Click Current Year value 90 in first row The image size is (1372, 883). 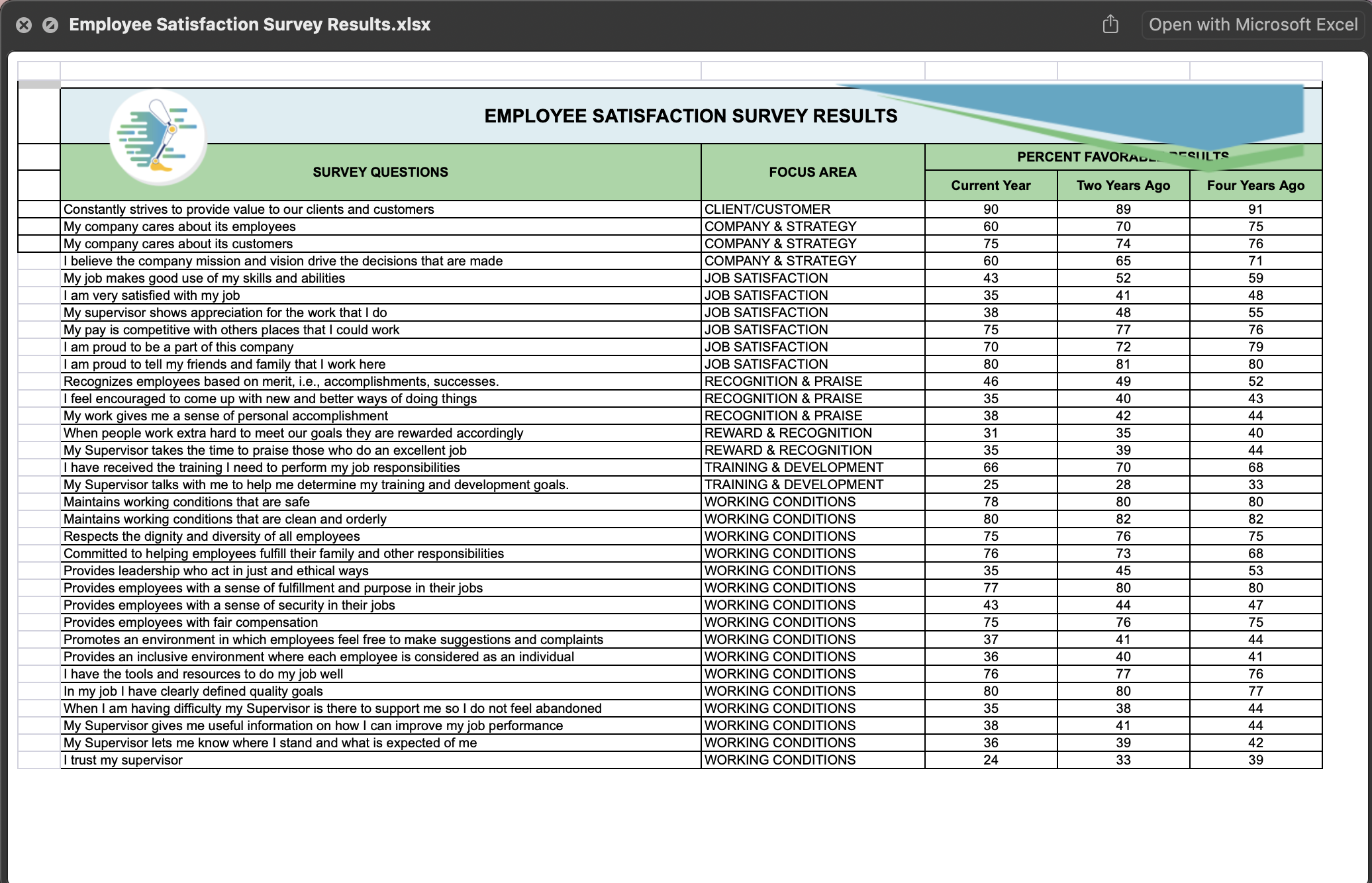991,209
